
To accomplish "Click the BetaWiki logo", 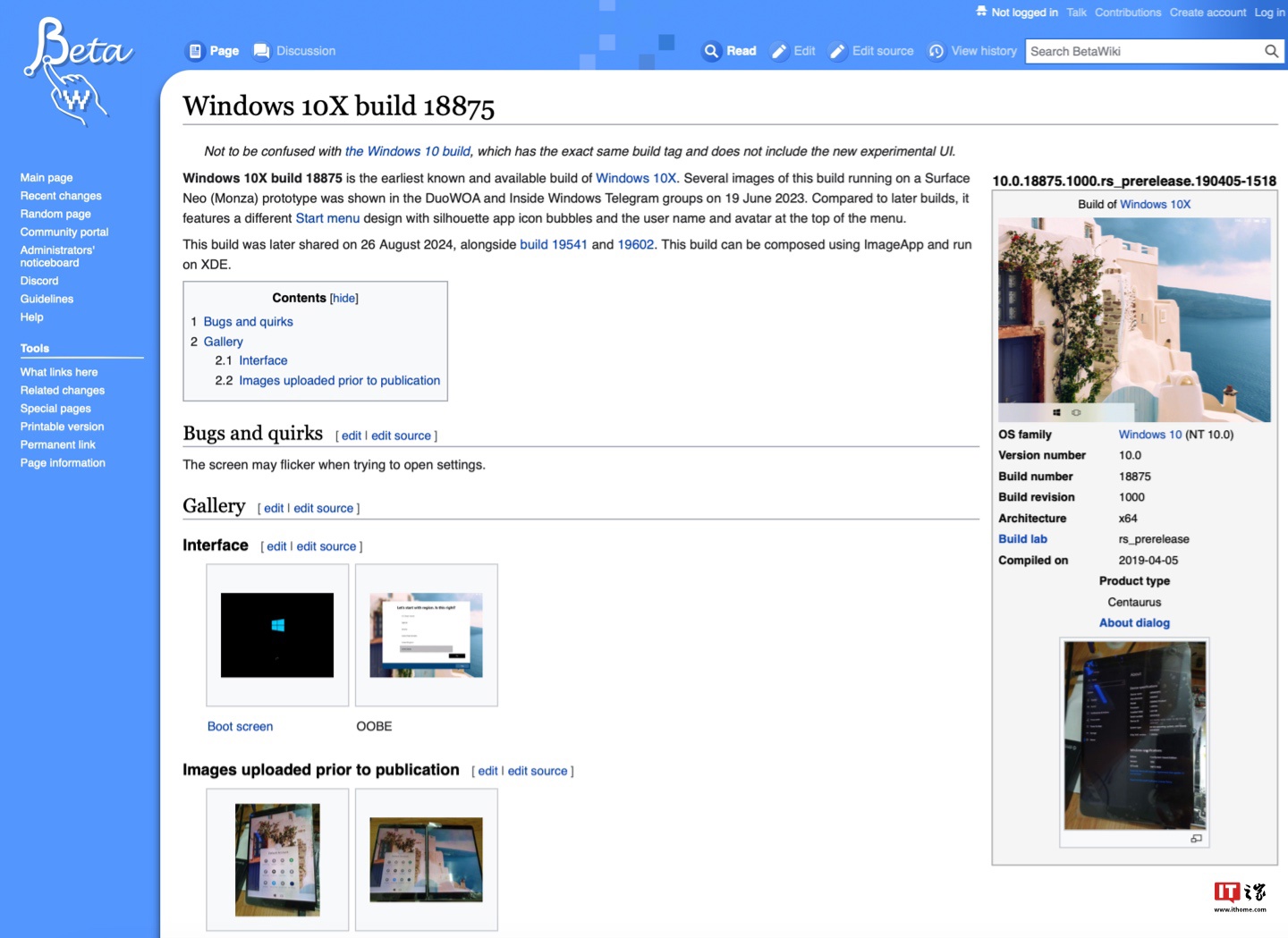I will click(x=78, y=72).
